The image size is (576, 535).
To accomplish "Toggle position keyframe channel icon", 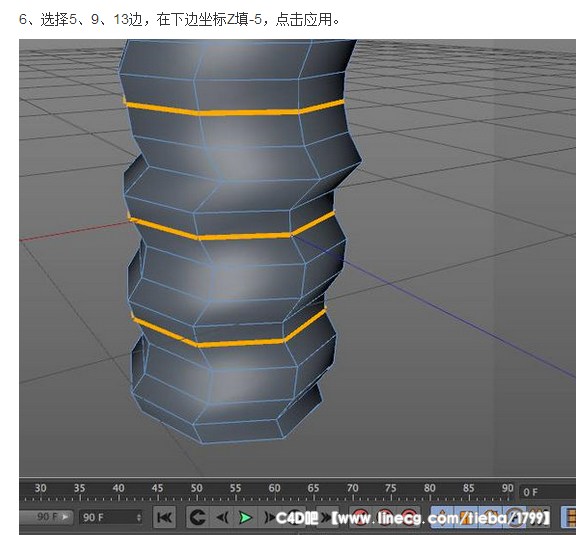I will pos(442,517).
